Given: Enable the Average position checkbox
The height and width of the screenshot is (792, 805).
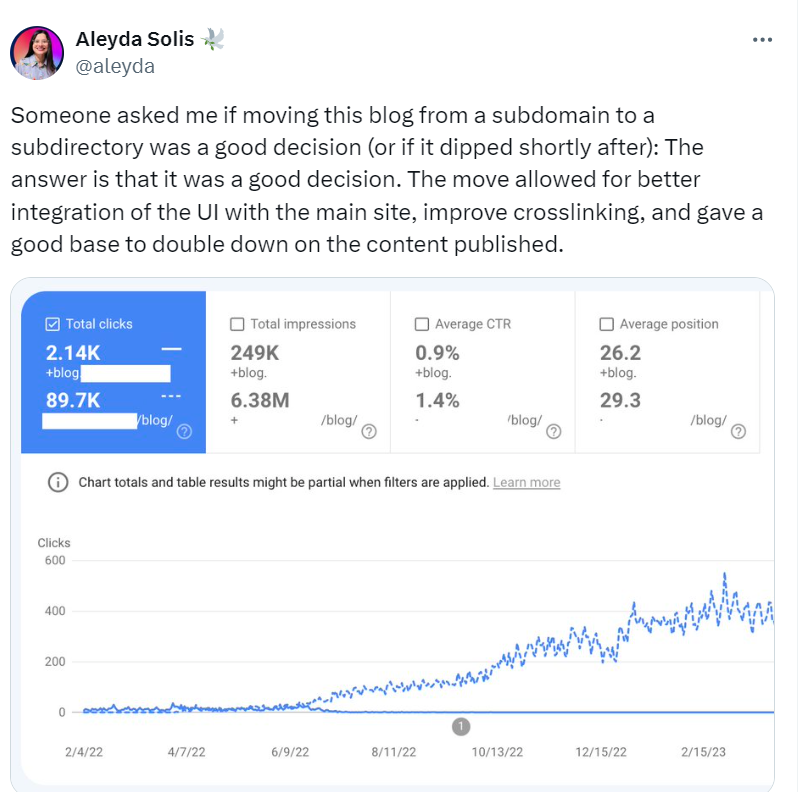Looking at the screenshot, I should coord(606,324).
